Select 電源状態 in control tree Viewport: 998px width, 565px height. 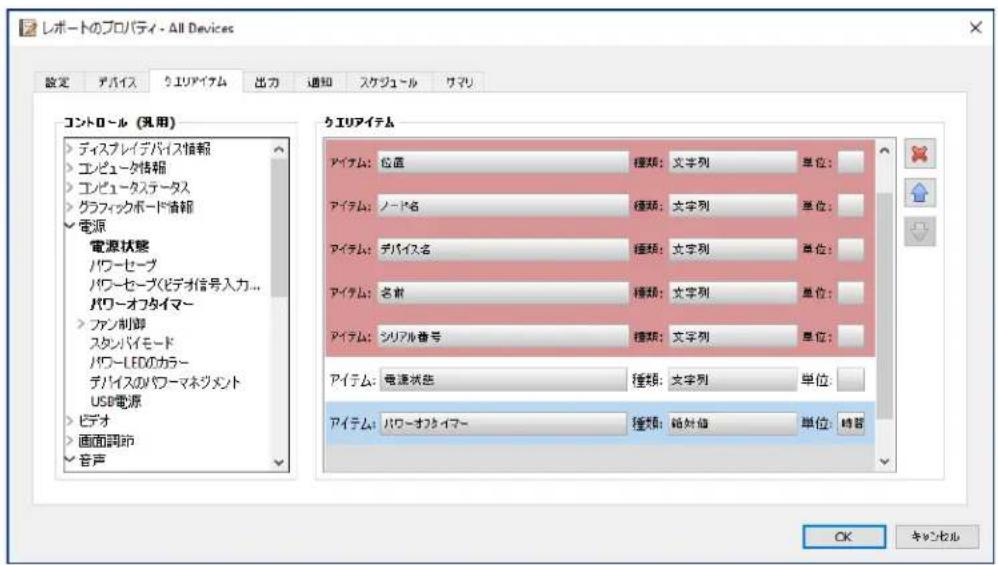120,246
